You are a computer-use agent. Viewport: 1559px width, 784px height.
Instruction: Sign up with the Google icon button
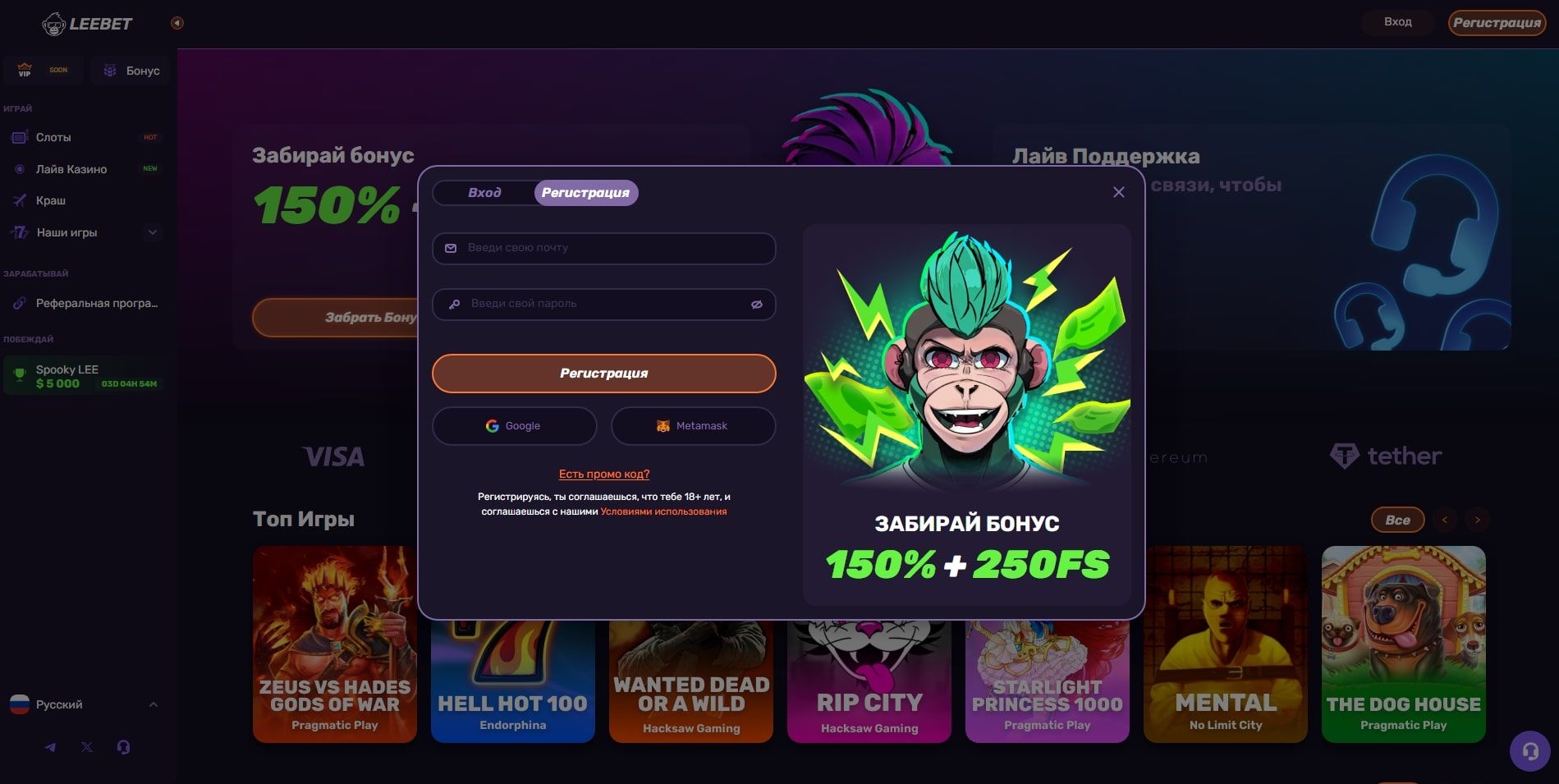(514, 426)
